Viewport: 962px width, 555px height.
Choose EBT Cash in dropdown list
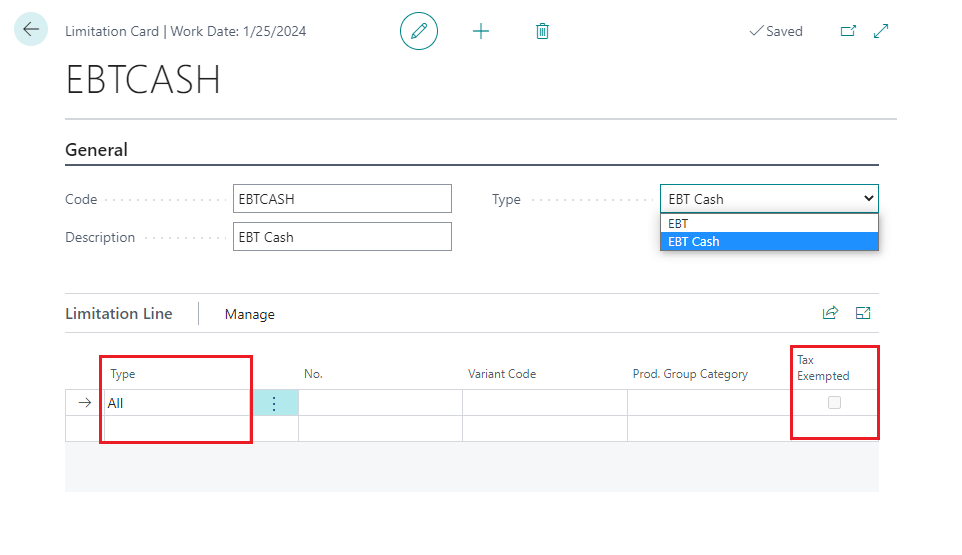click(768, 241)
